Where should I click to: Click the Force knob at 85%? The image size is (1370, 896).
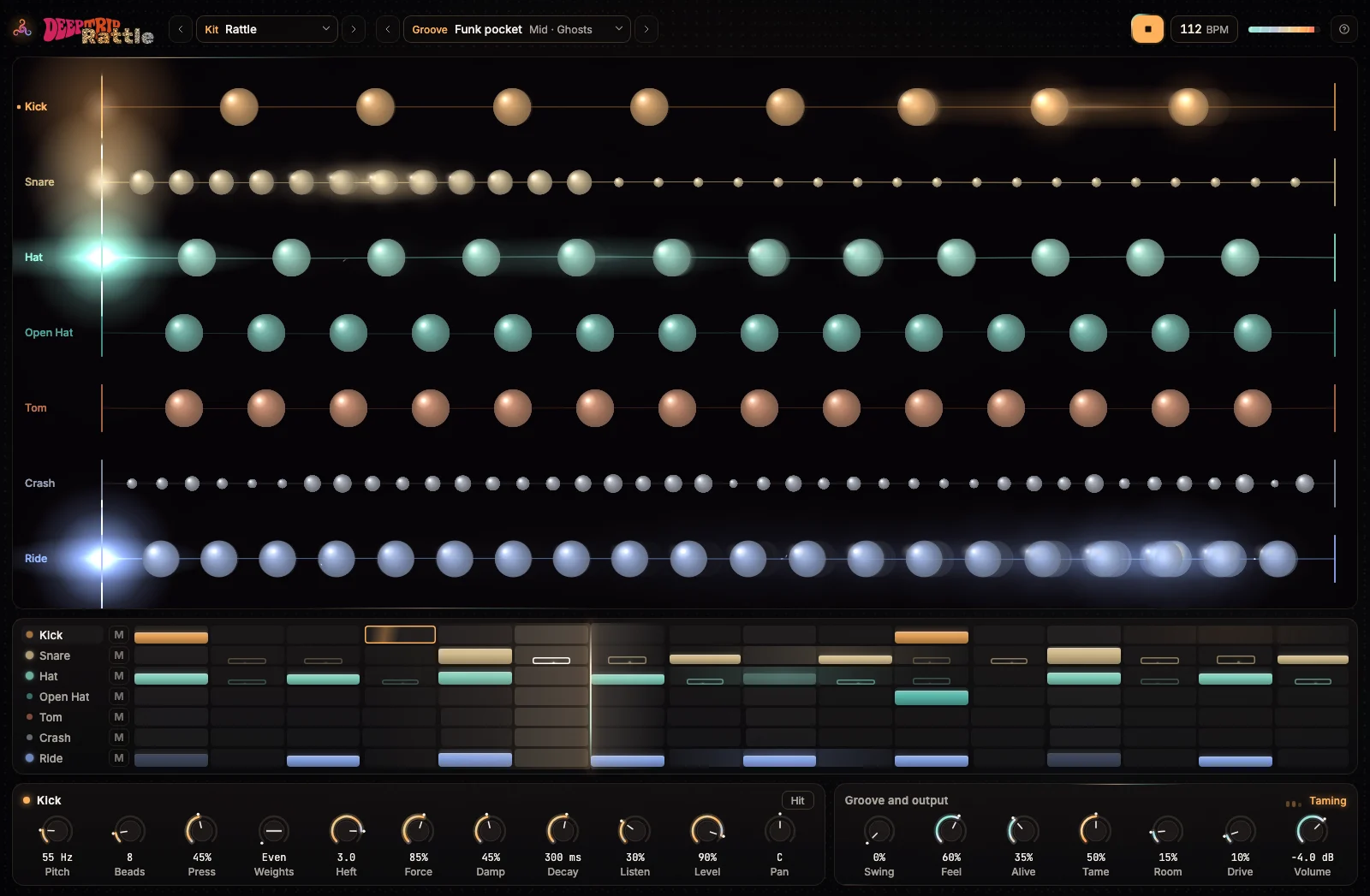point(418,830)
